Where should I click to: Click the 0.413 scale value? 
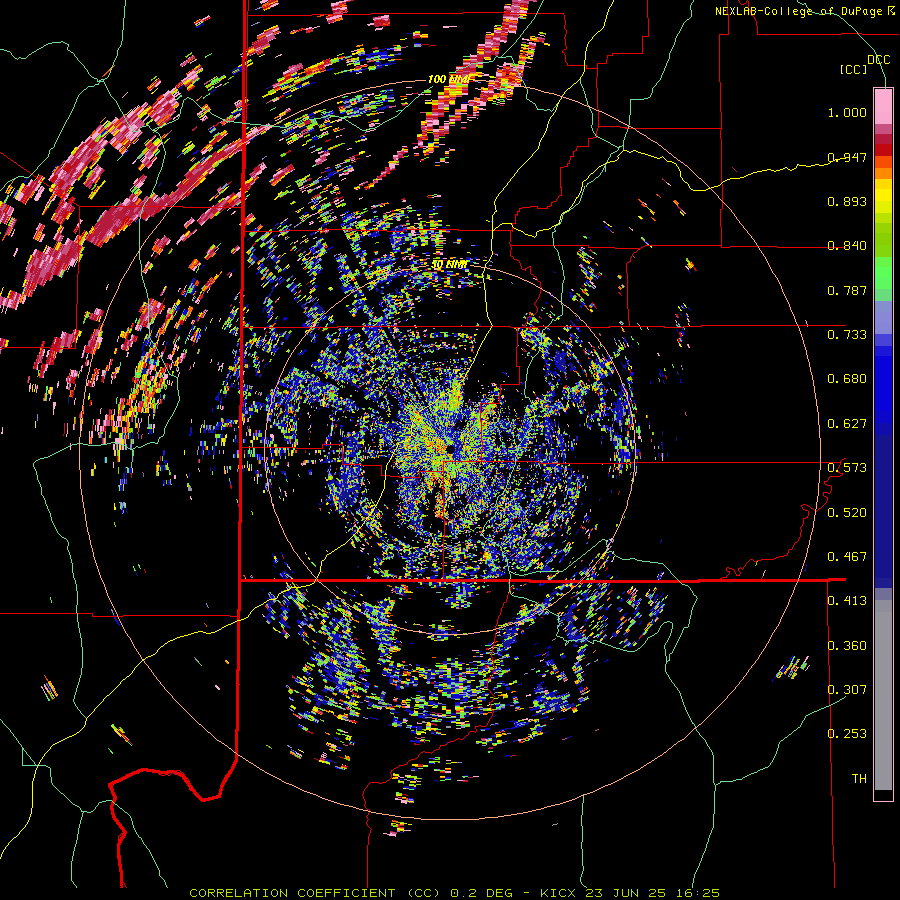[x=847, y=601]
